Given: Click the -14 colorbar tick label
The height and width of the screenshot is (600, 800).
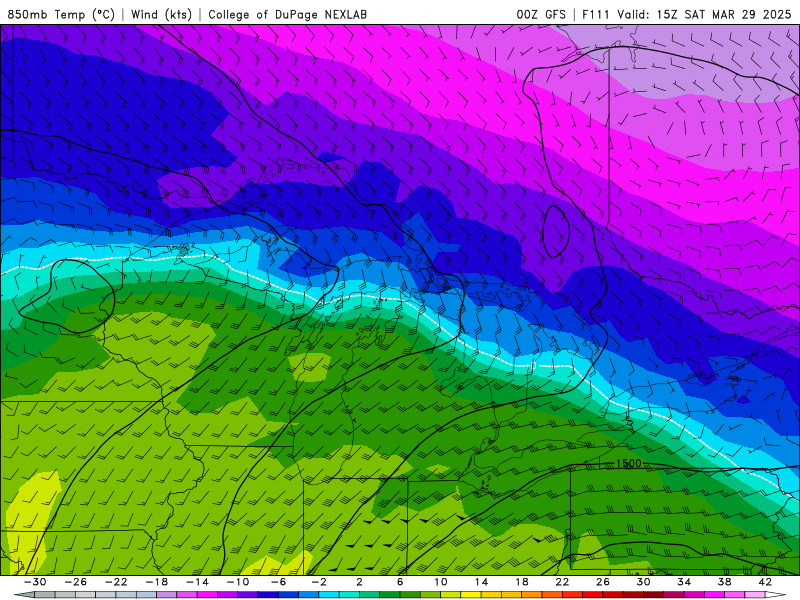Looking at the screenshot, I should point(197,582).
